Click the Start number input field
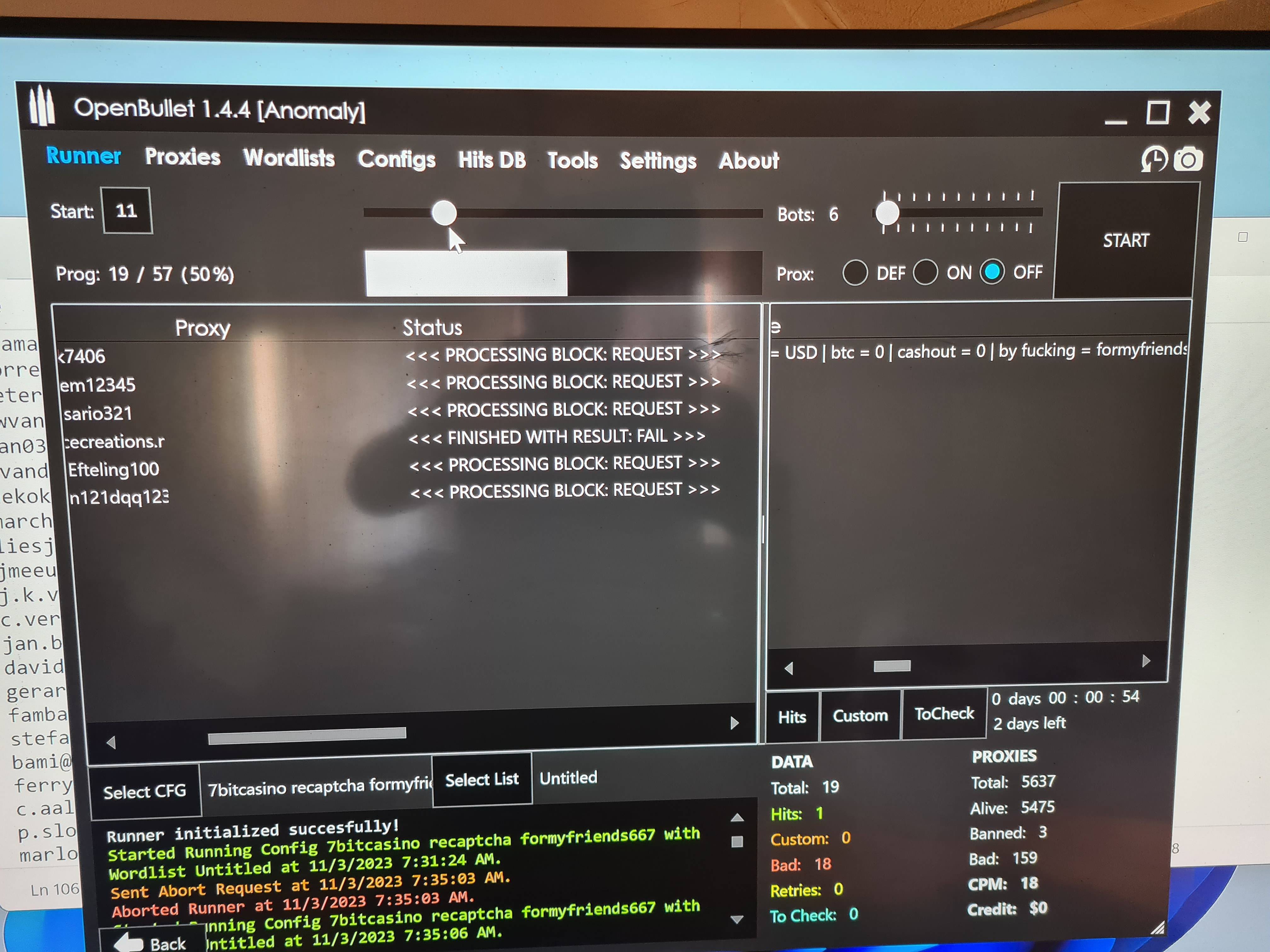Image resolution: width=1270 pixels, height=952 pixels. point(127,211)
